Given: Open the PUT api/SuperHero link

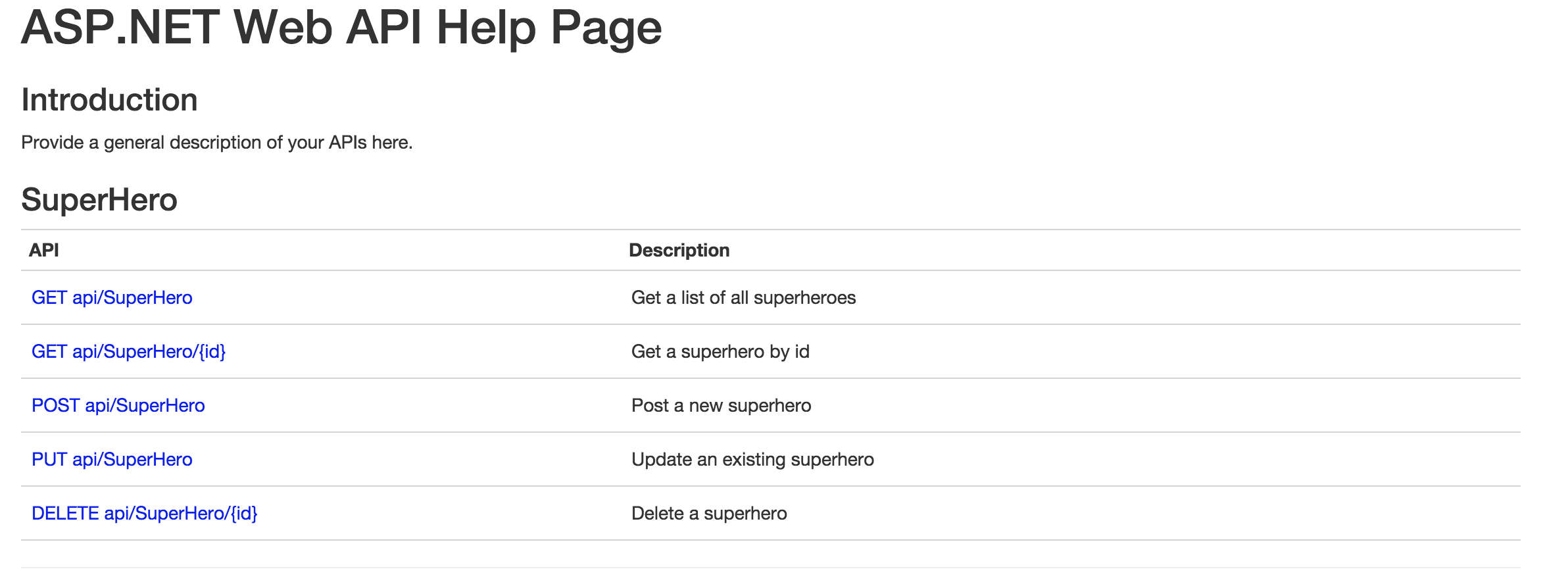Looking at the screenshot, I should click(112, 460).
